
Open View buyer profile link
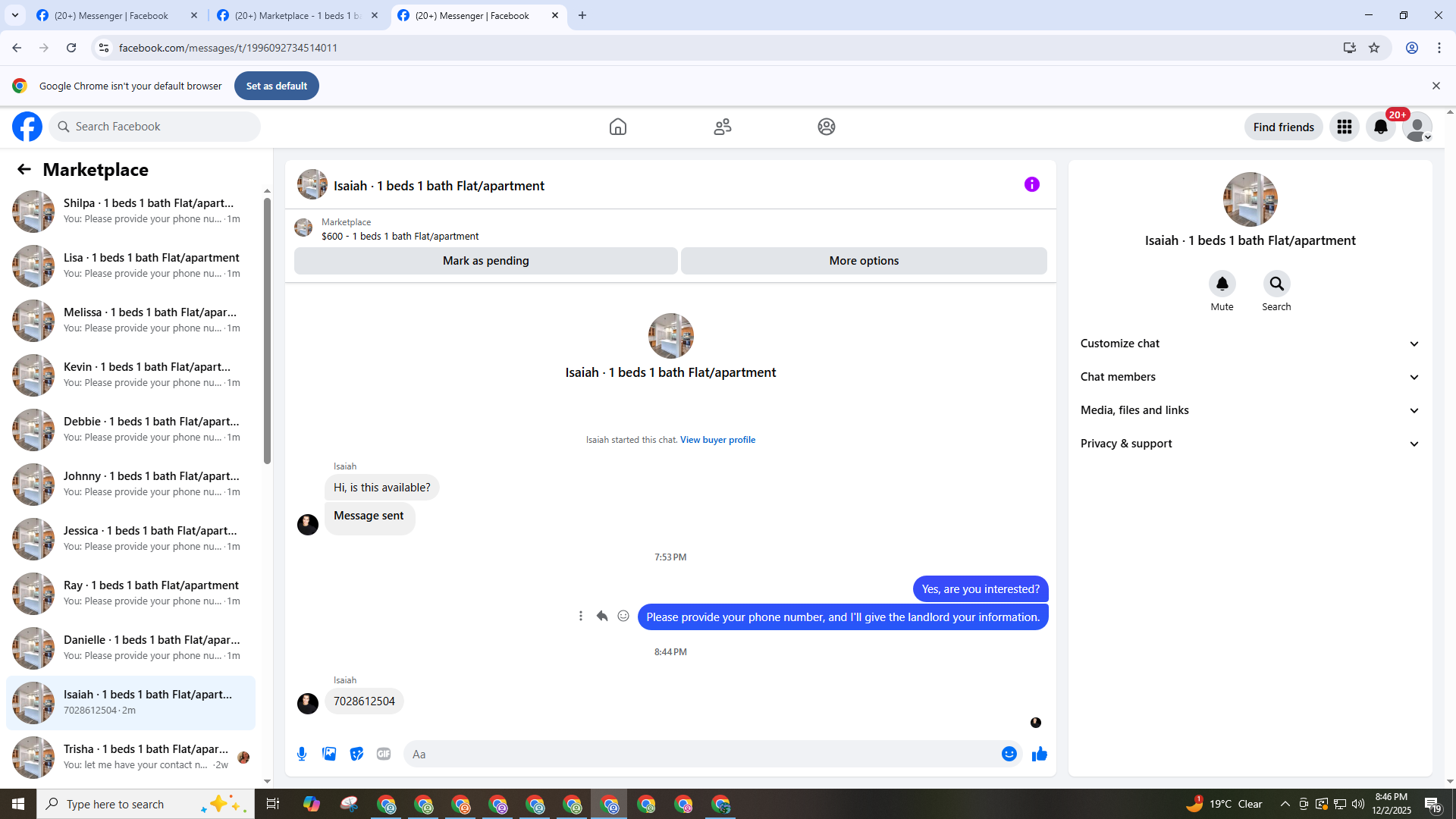(717, 440)
